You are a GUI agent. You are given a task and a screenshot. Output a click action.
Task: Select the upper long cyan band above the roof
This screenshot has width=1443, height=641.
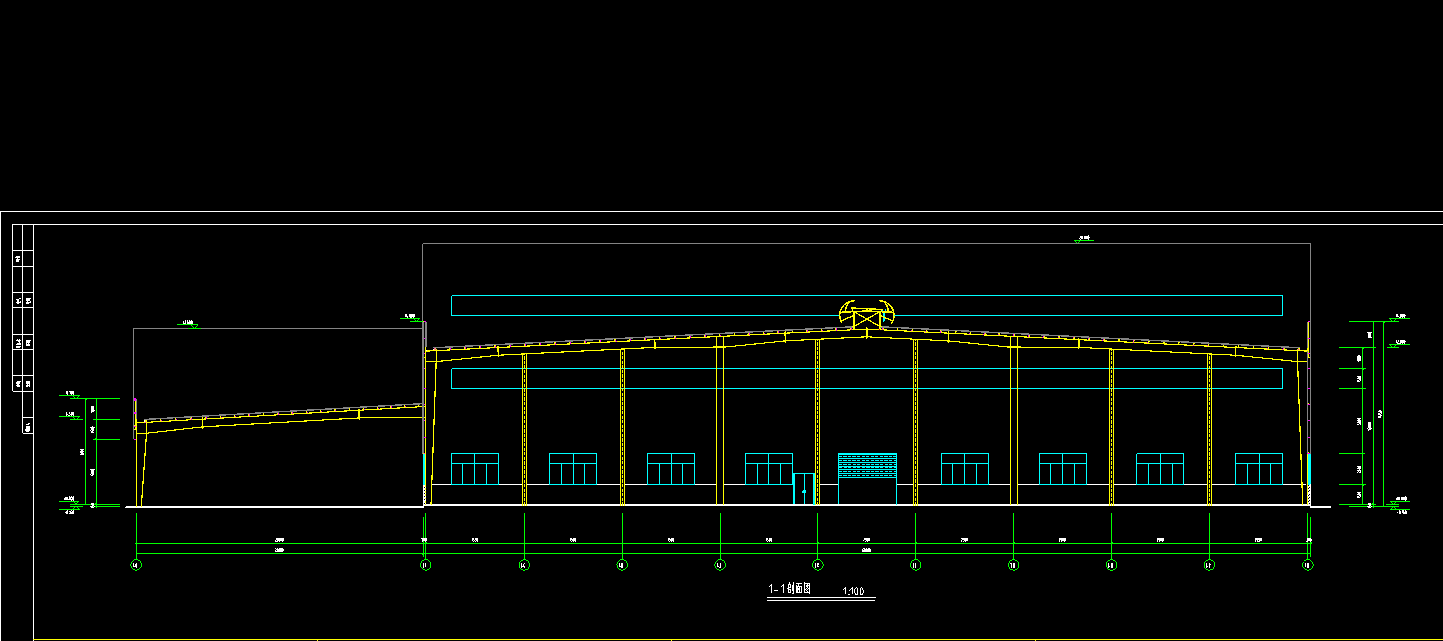866,305
